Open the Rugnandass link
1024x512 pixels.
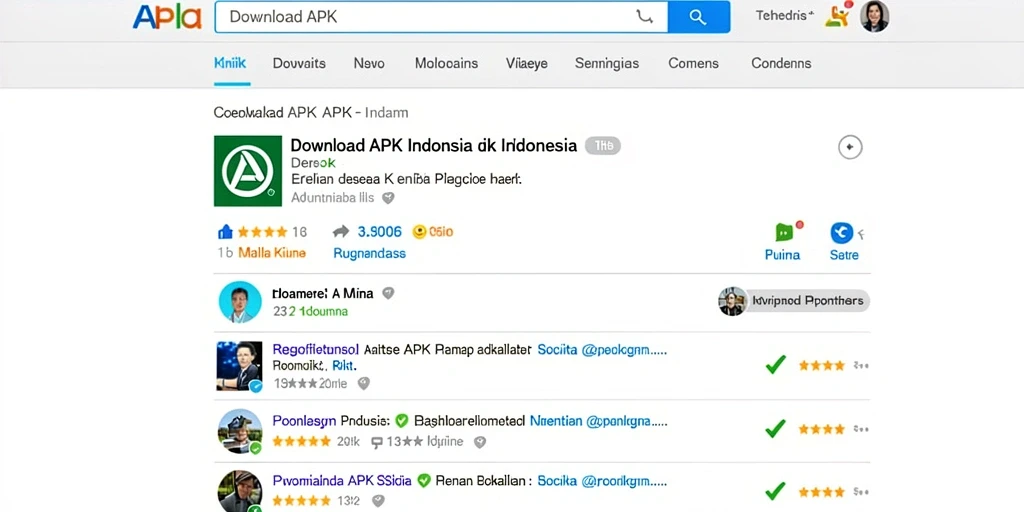pyautogui.click(x=369, y=253)
